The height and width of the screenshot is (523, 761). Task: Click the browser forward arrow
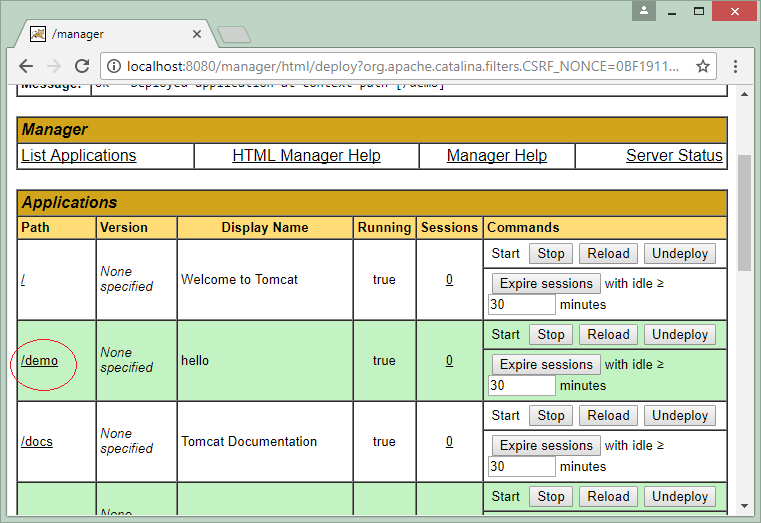(x=54, y=66)
